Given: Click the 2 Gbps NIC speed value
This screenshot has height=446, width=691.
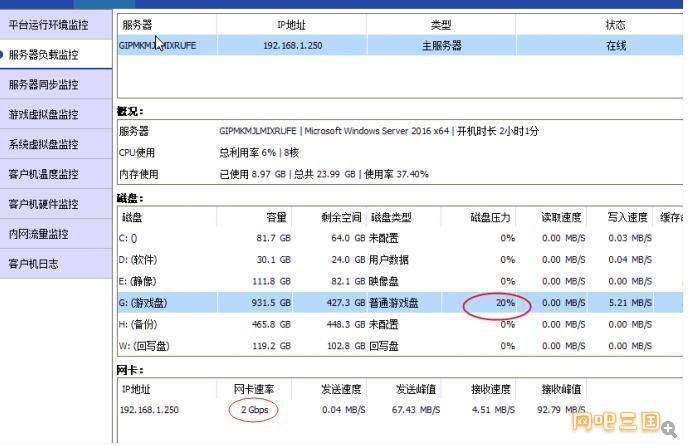Looking at the screenshot, I should pos(254,410).
